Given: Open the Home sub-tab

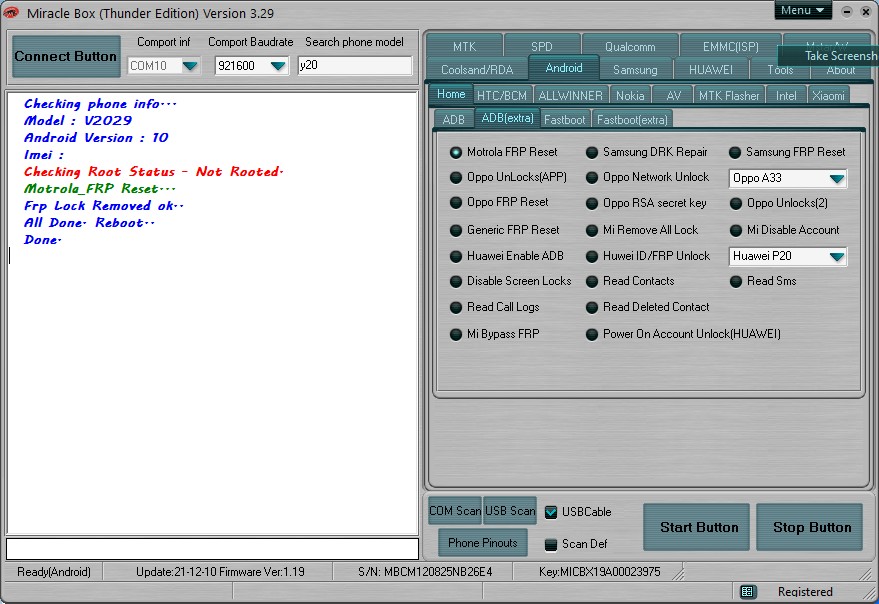Looking at the screenshot, I should click(451, 94).
